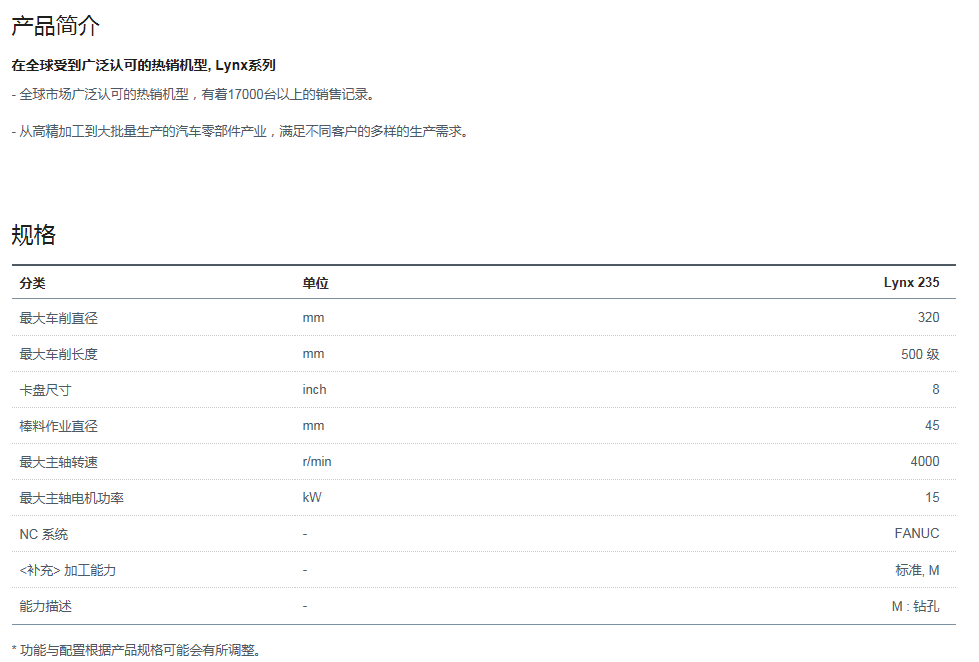Click the kW unit cell

coord(312,498)
